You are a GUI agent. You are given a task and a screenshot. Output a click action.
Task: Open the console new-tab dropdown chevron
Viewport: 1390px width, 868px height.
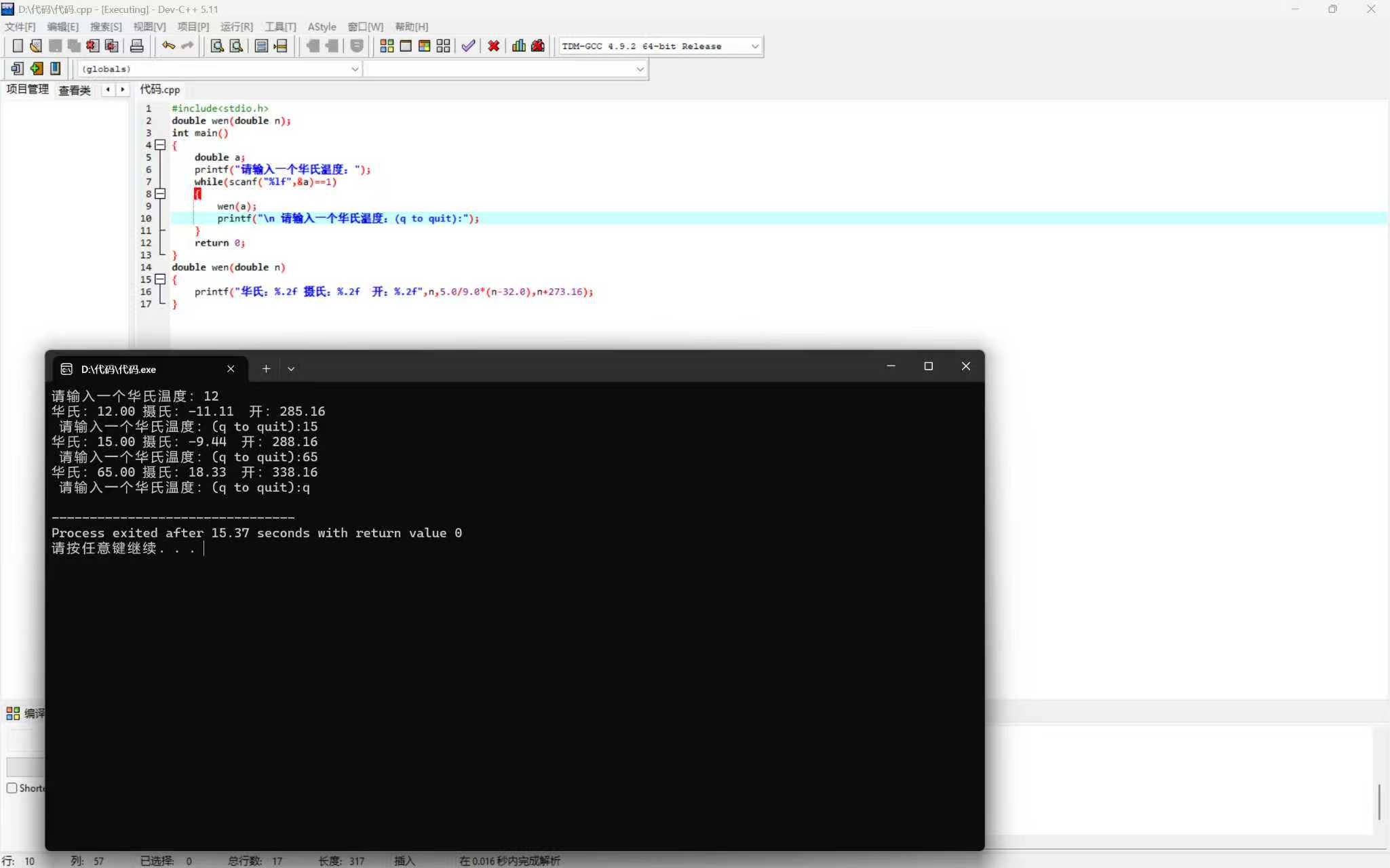[291, 369]
